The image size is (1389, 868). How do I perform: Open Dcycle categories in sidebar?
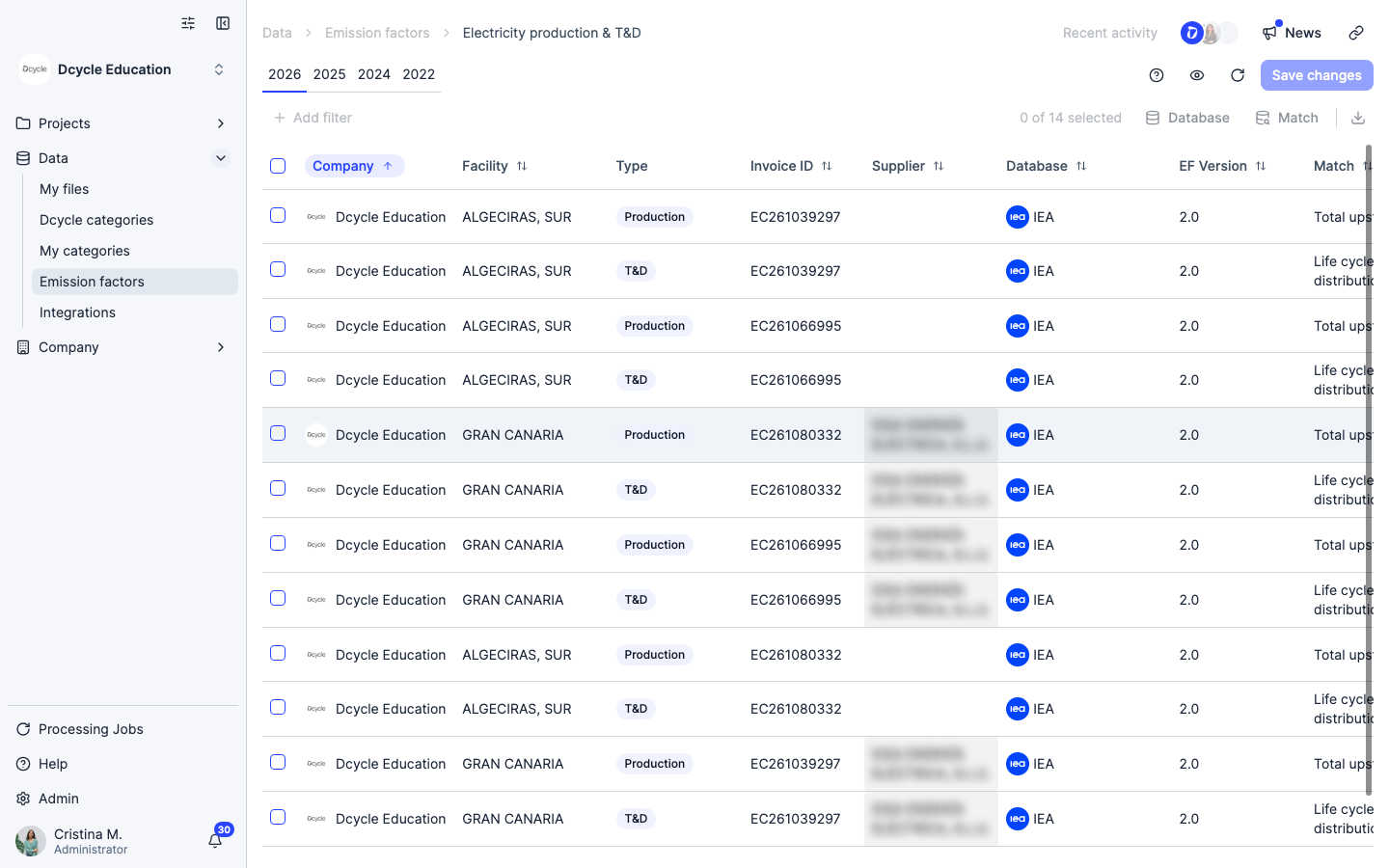pyautogui.click(x=135, y=220)
